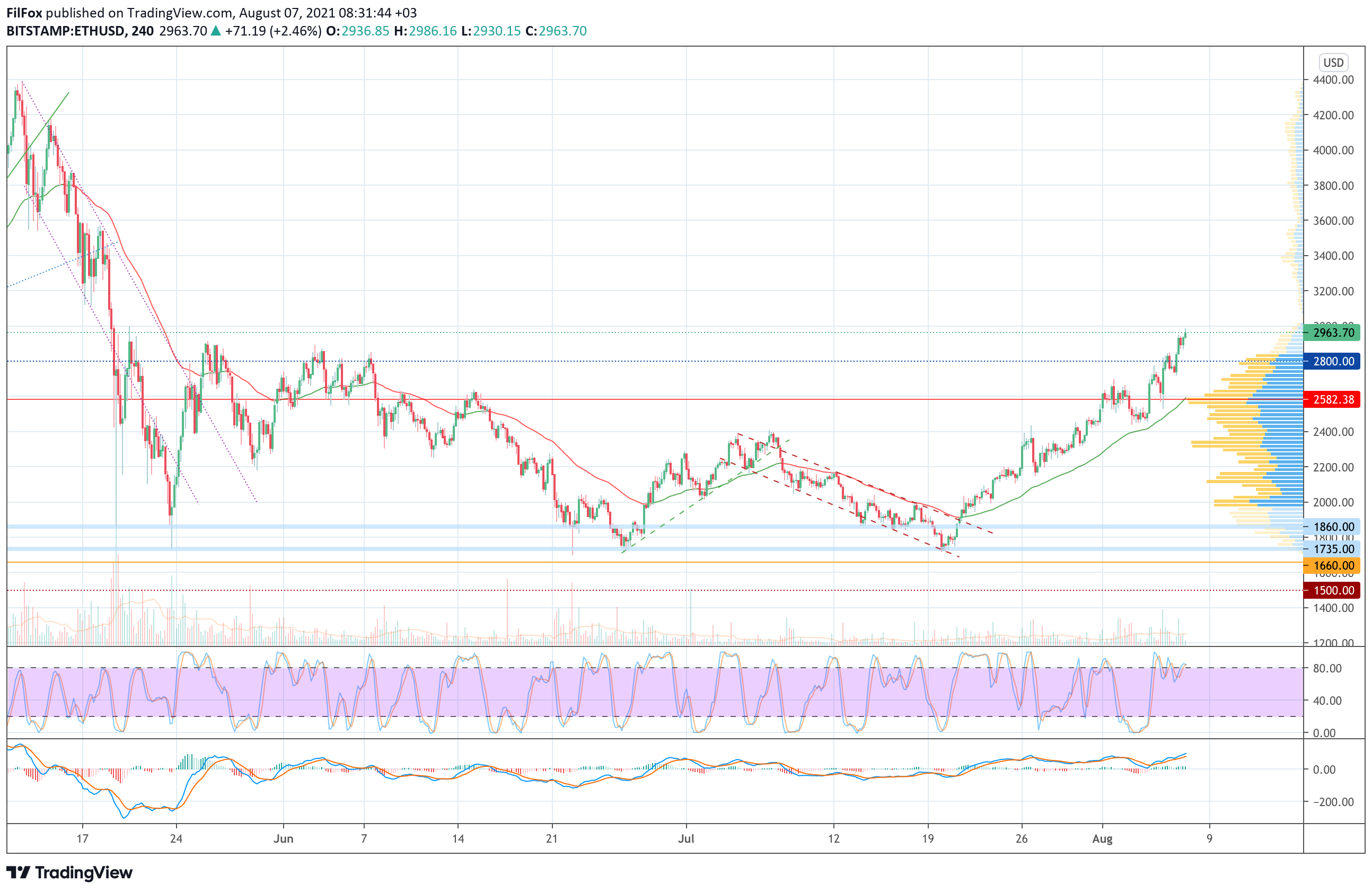1372x892 pixels.
Task: Click the 4400.00 price scale label
Action: click(1333, 80)
